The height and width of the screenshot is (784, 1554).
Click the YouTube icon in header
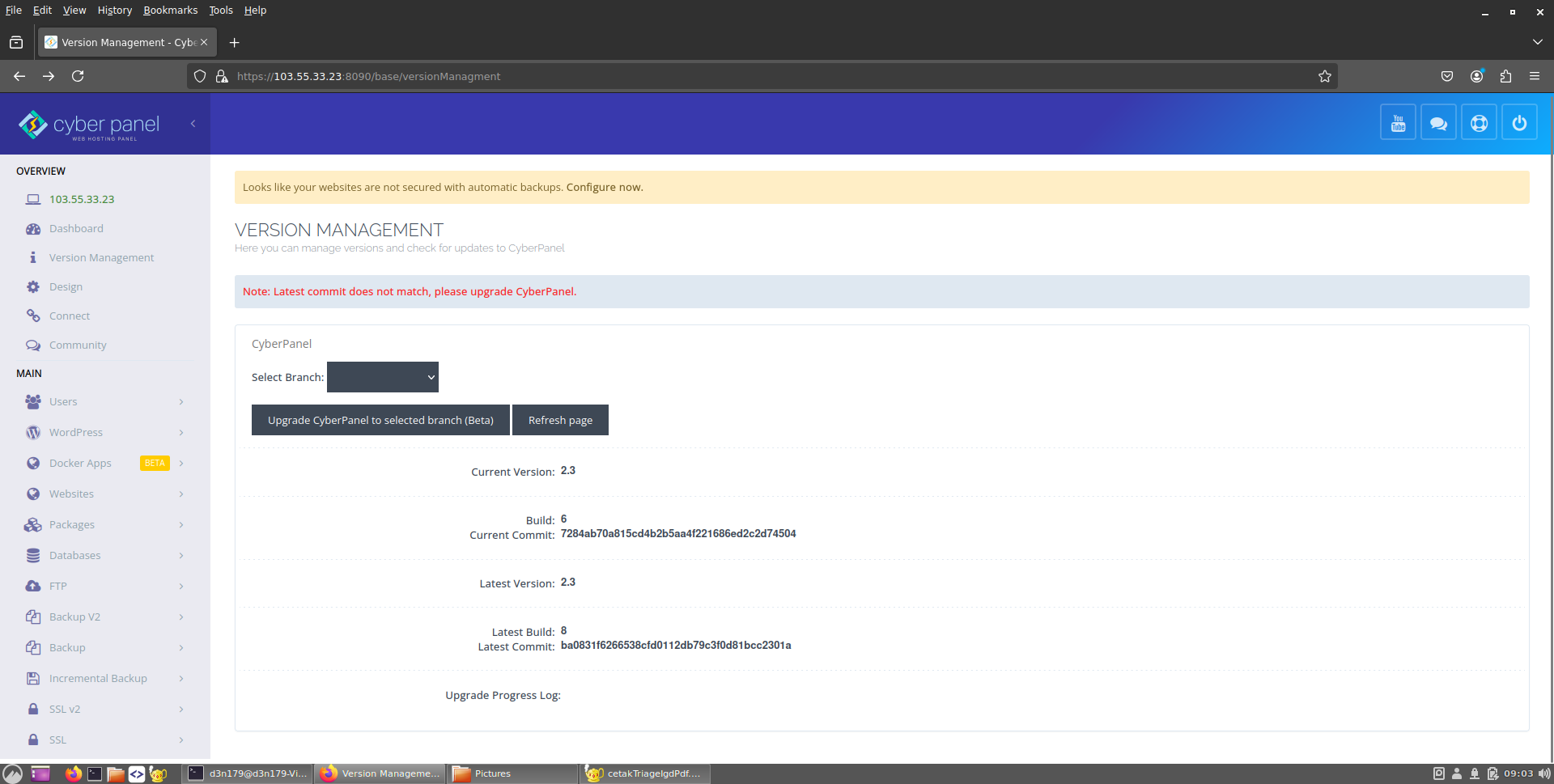click(x=1398, y=123)
